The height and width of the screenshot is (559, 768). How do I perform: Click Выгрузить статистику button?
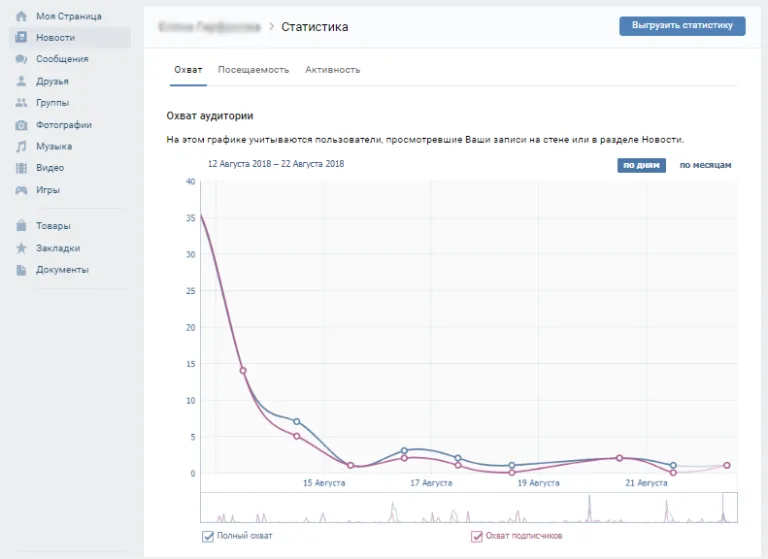[x=682, y=25]
